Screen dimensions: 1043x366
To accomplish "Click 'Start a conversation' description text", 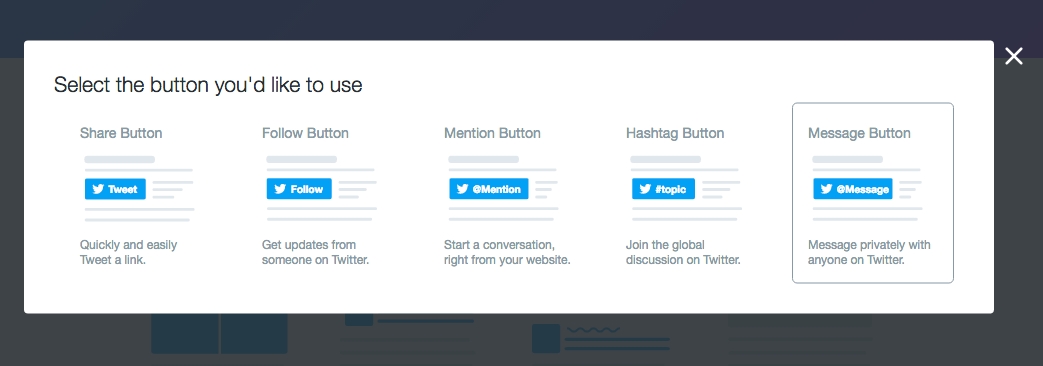I will 508,252.
